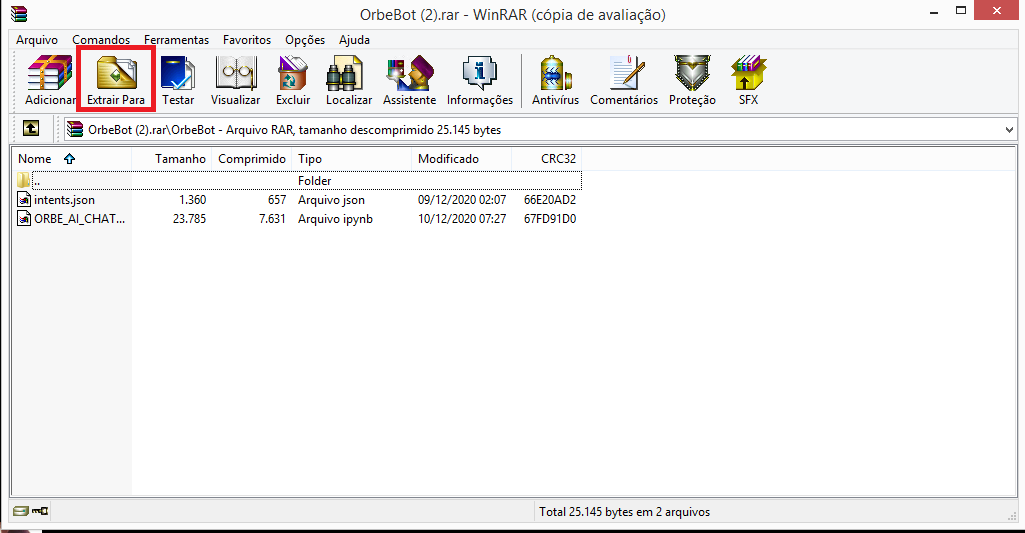This screenshot has height=533, width=1025.
Task: Select the intents.json file name
Action: click(64, 200)
